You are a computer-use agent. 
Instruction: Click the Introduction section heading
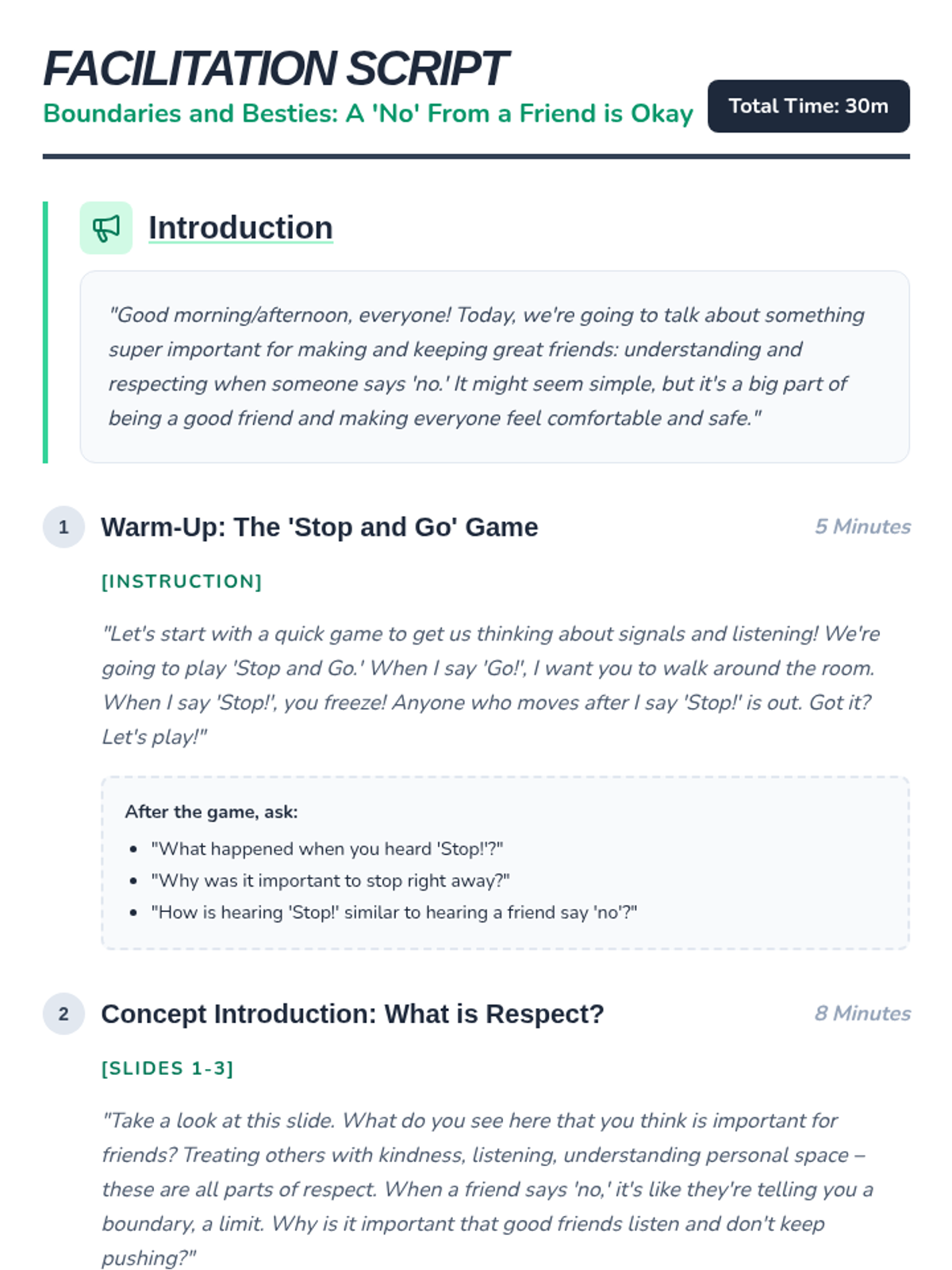[x=240, y=228]
